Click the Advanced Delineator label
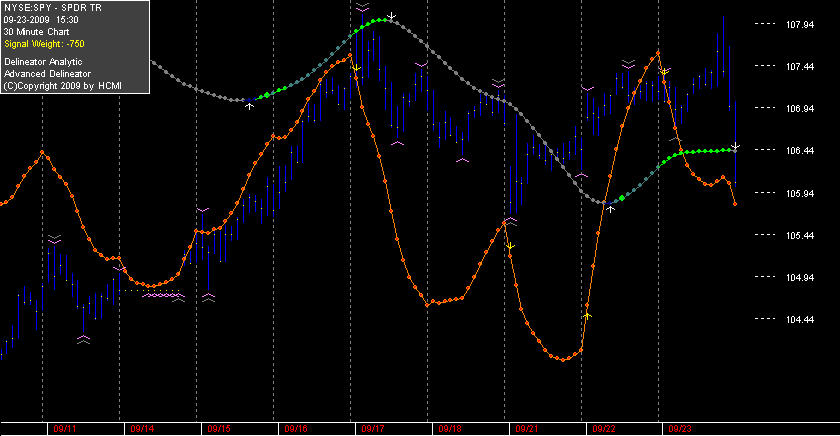The image size is (840, 436). point(48,74)
